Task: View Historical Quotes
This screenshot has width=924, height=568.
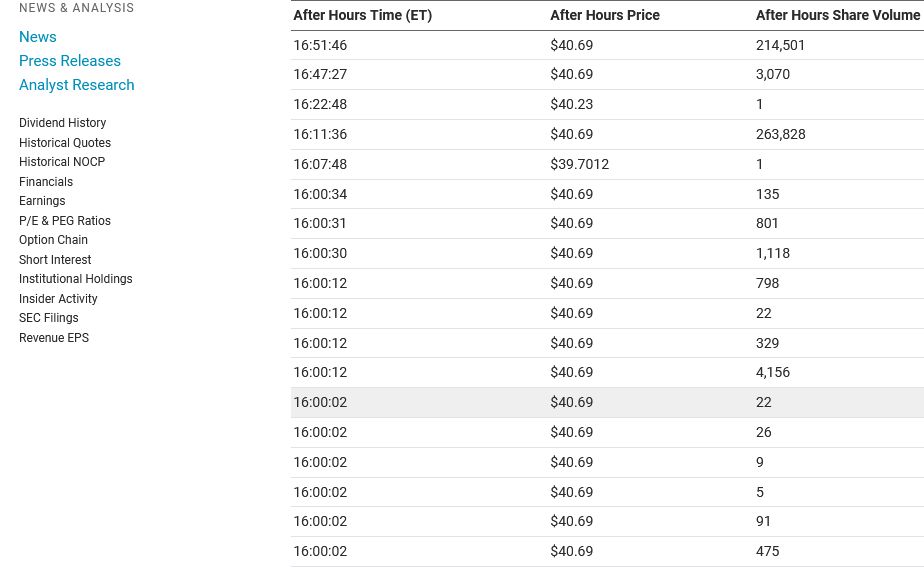Action: (x=65, y=143)
